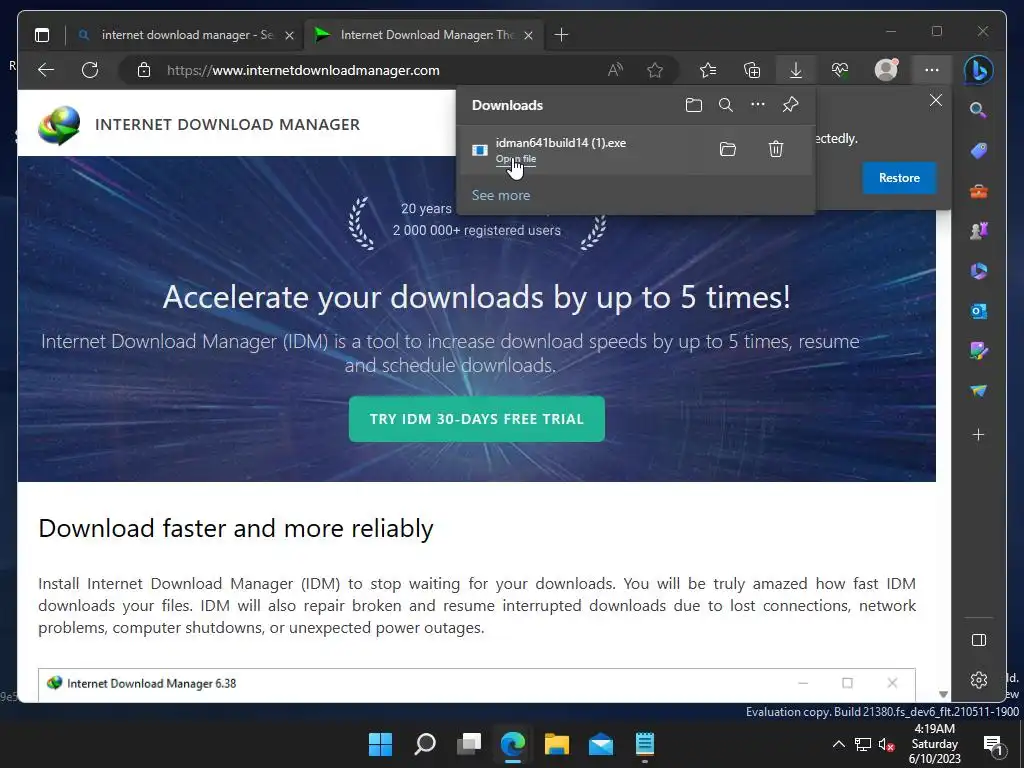Image resolution: width=1024 pixels, height=768 pixels.
Task: Close the internet download manager search tab
Action: [289, 35]
